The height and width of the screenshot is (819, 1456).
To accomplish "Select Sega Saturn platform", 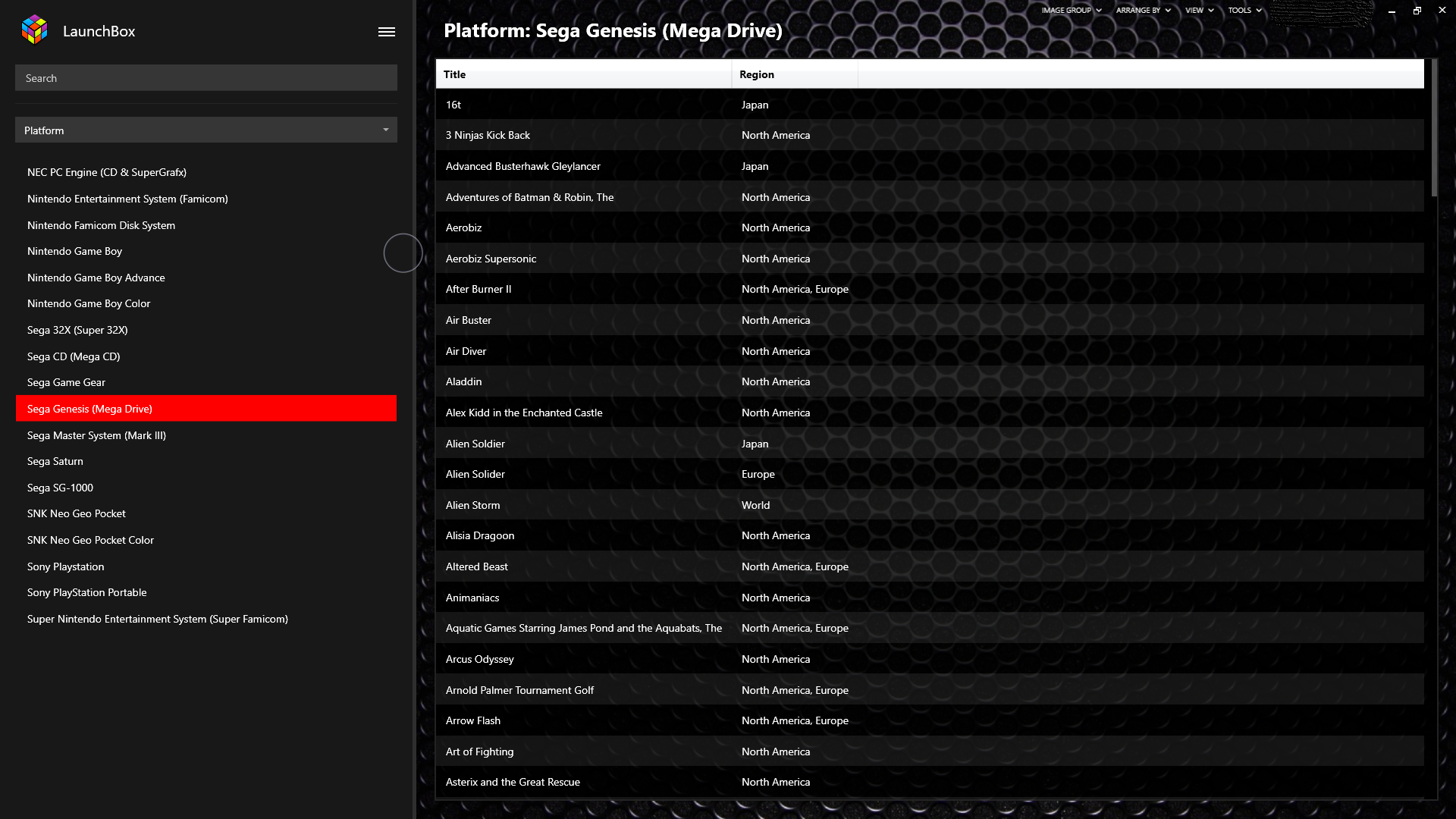I will (x=55, y=461).
